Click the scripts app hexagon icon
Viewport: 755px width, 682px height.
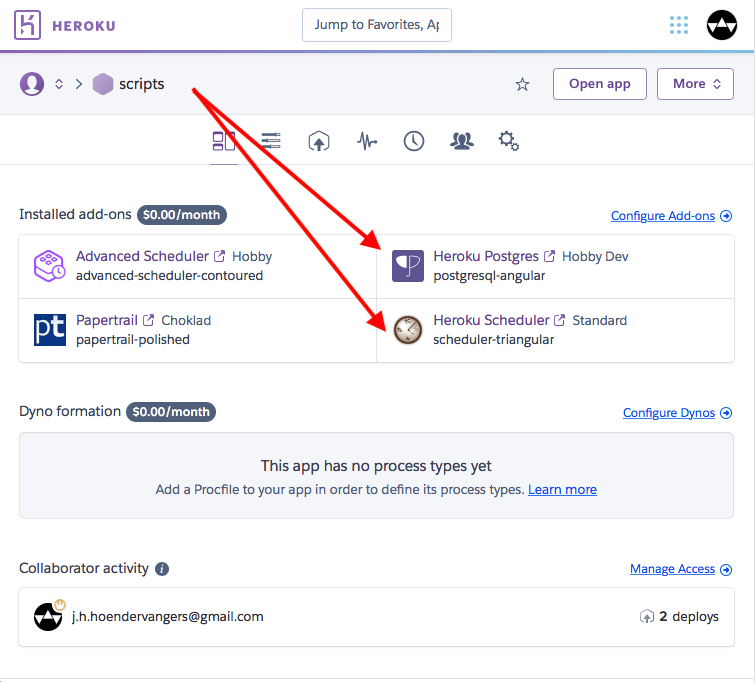(103, 84)
